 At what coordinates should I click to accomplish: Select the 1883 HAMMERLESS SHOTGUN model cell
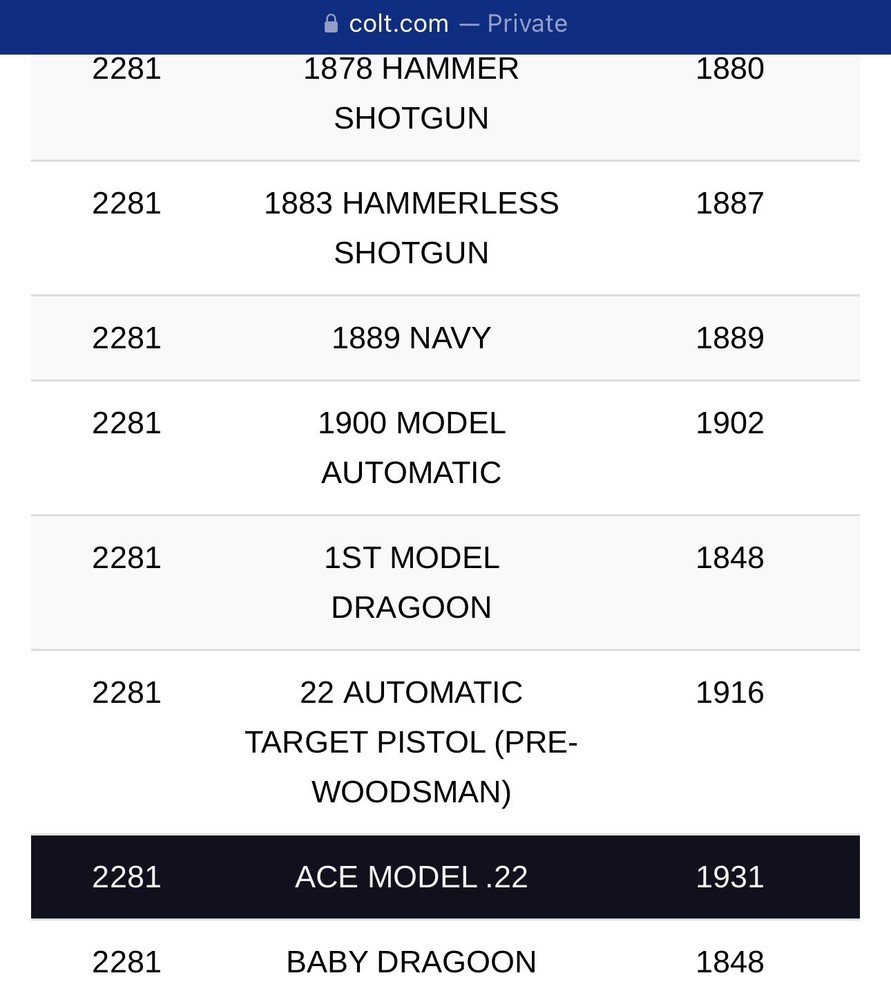[x=411, y=227]
